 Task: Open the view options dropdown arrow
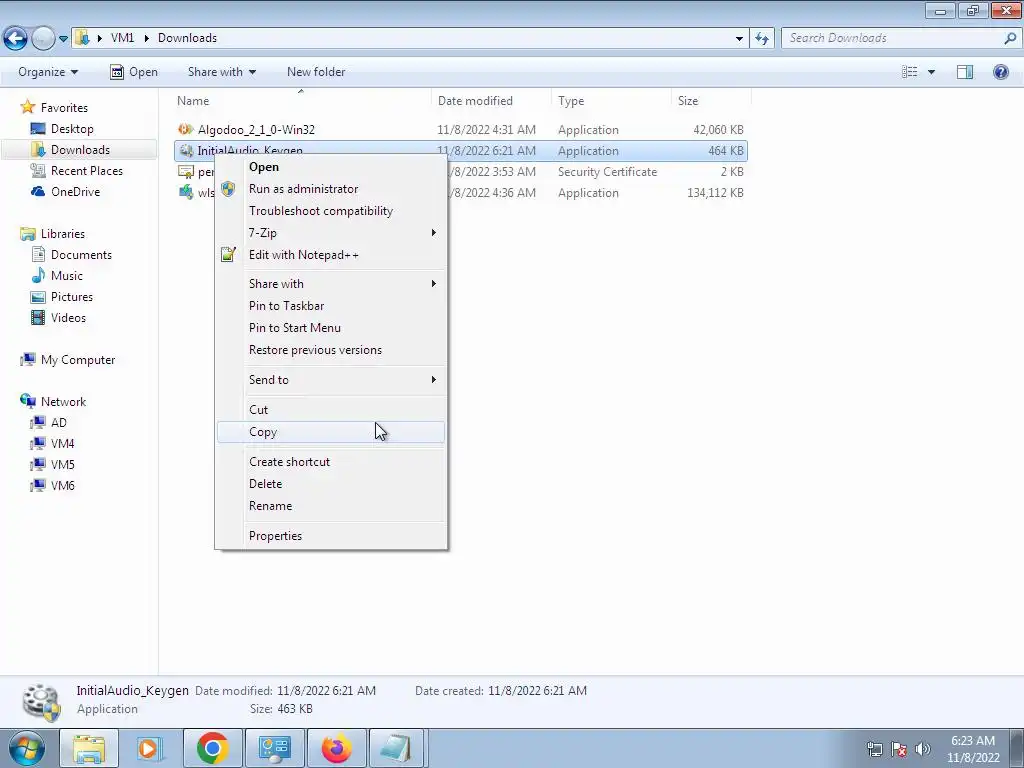pyautogui.click(x=931, y=72)
